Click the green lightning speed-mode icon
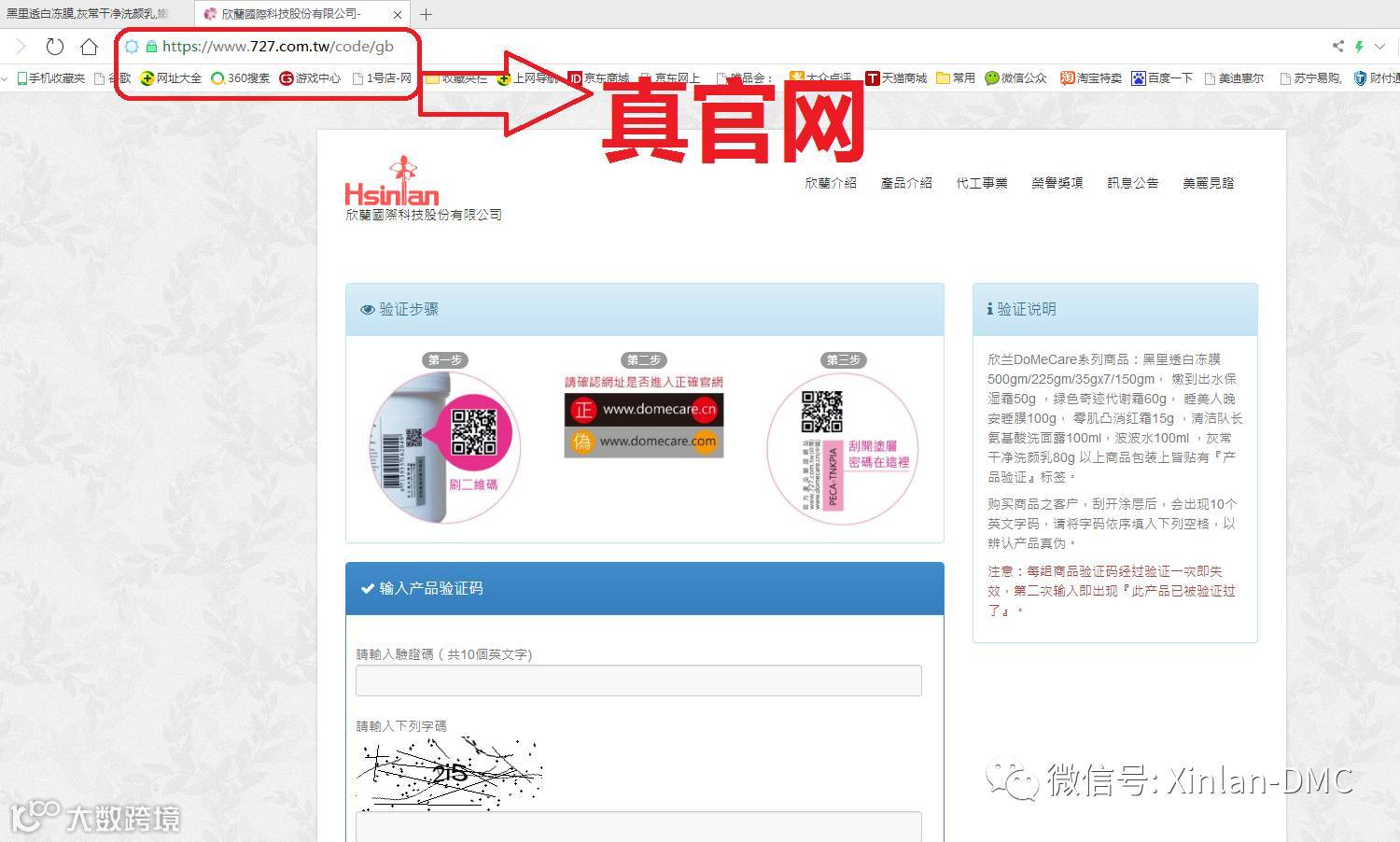 [1359, 46]
